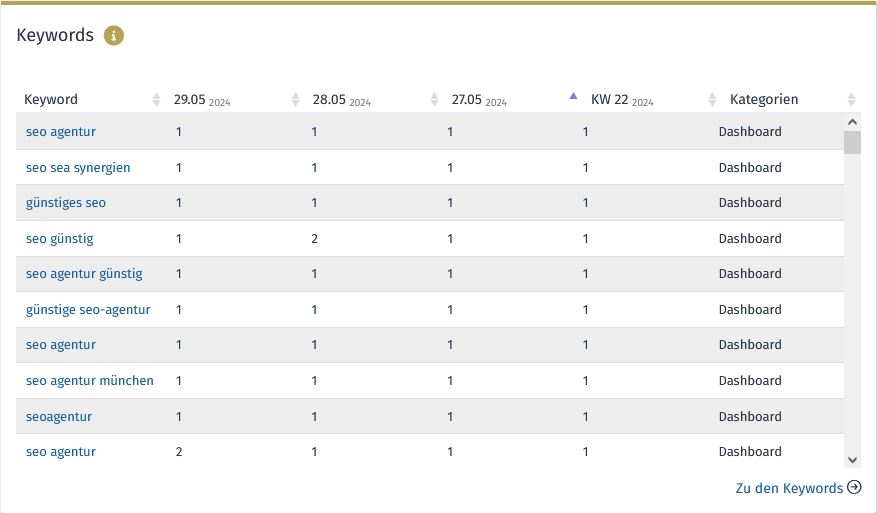Click the table scrollbar thumb
Image resolution: width=878 pixels, height=513 pixels.
[x=852, y=142]
